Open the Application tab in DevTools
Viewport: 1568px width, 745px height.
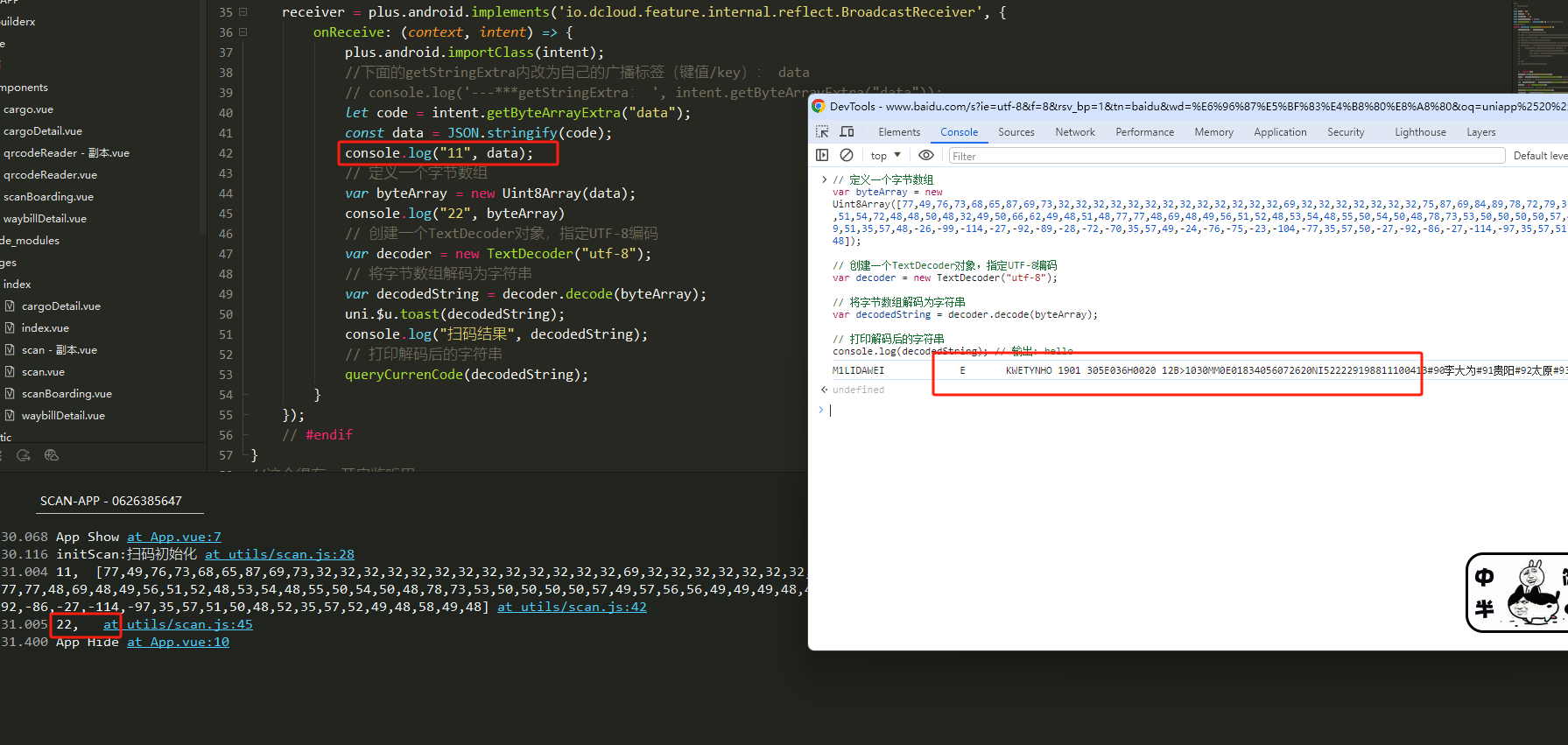[1280, 132]
